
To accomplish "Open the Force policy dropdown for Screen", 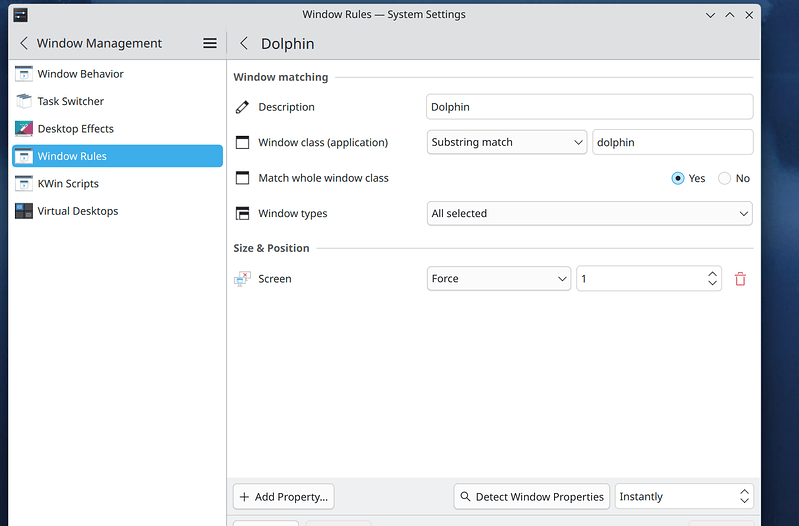I will tap(498, 279).
